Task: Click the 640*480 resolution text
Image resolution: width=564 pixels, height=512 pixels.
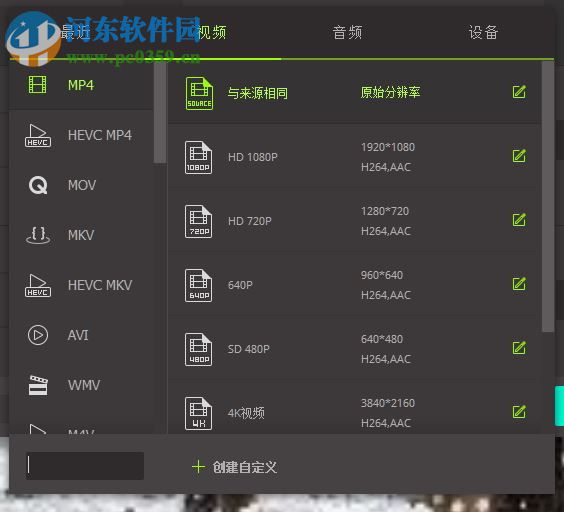Action: tap(382, 339)
